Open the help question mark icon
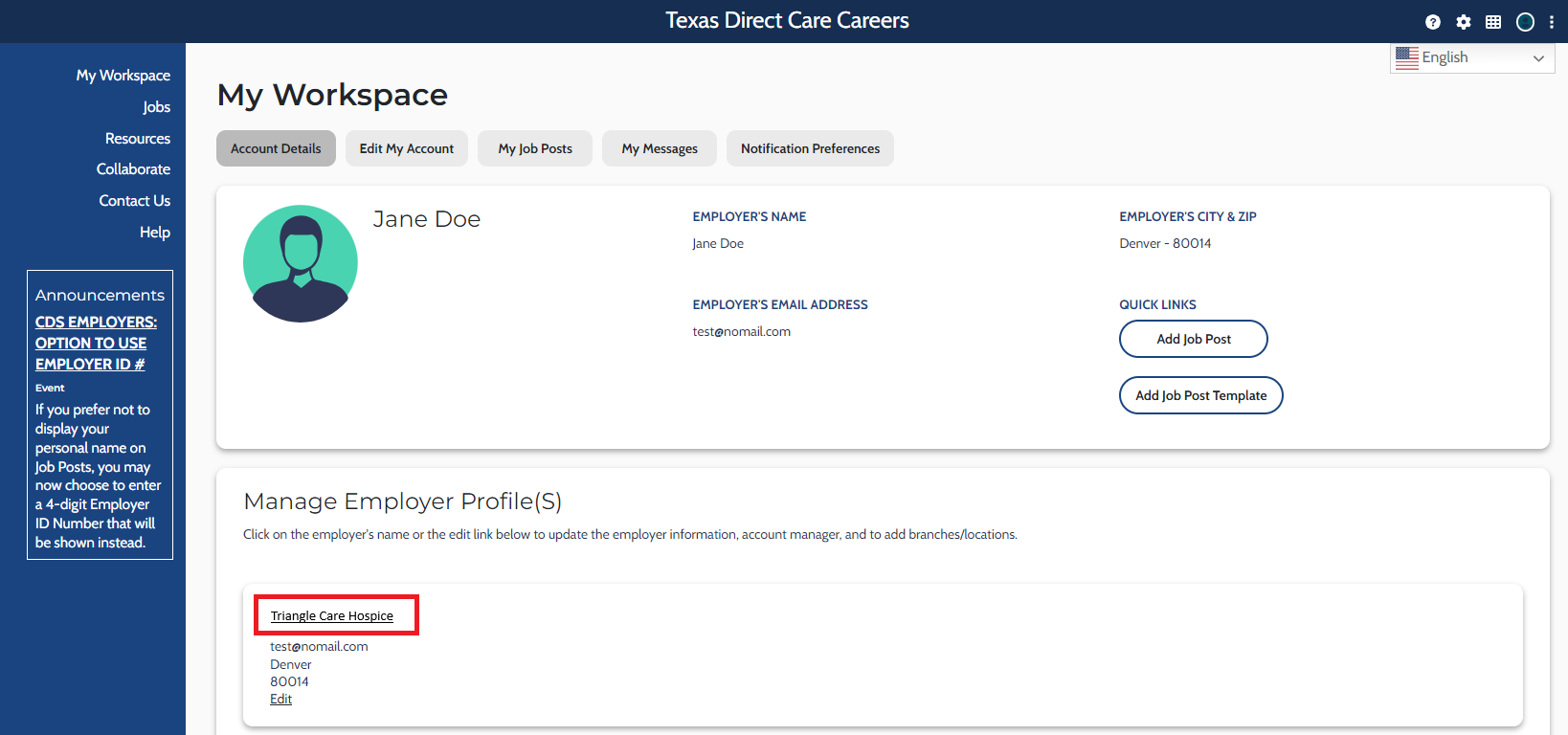 coord(1433,22)
